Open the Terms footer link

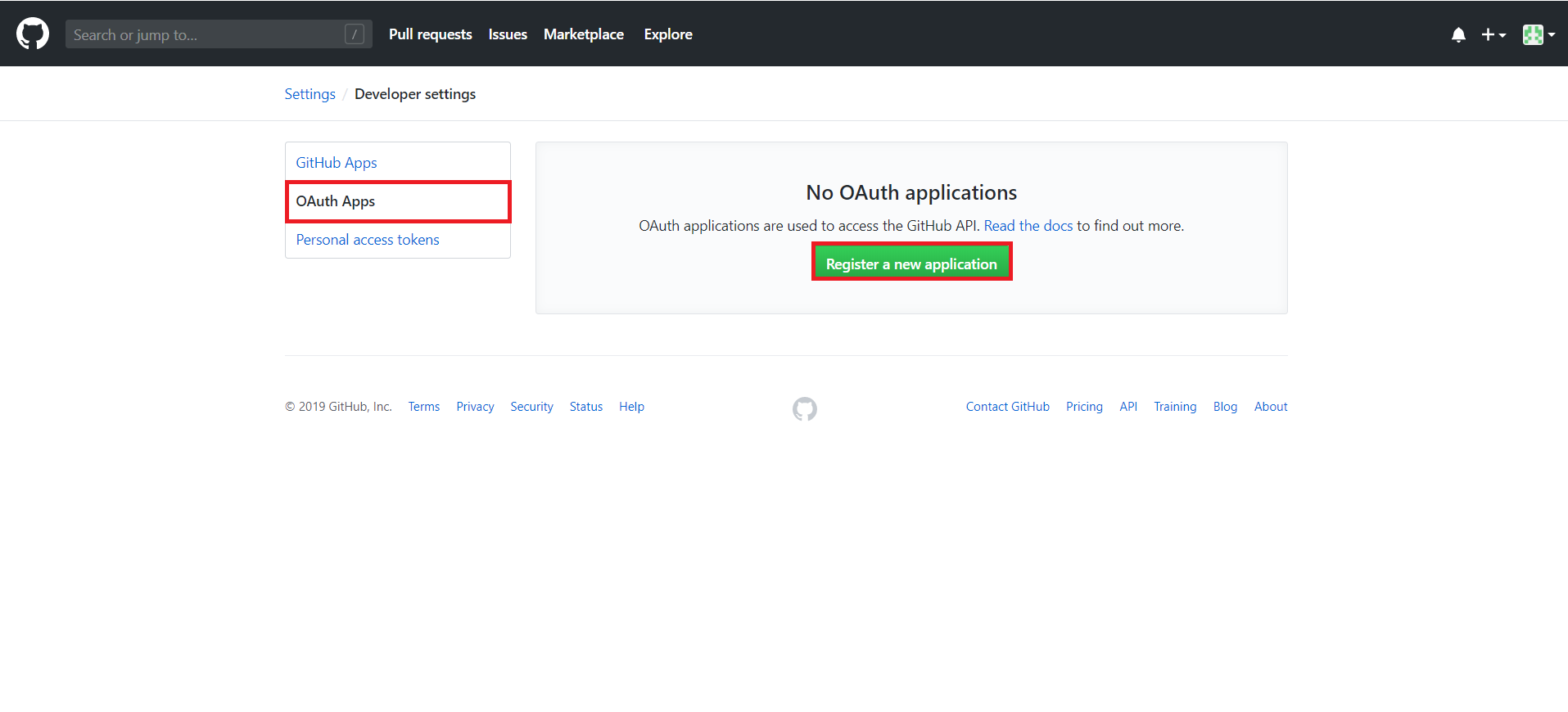(x=424, y=407)
